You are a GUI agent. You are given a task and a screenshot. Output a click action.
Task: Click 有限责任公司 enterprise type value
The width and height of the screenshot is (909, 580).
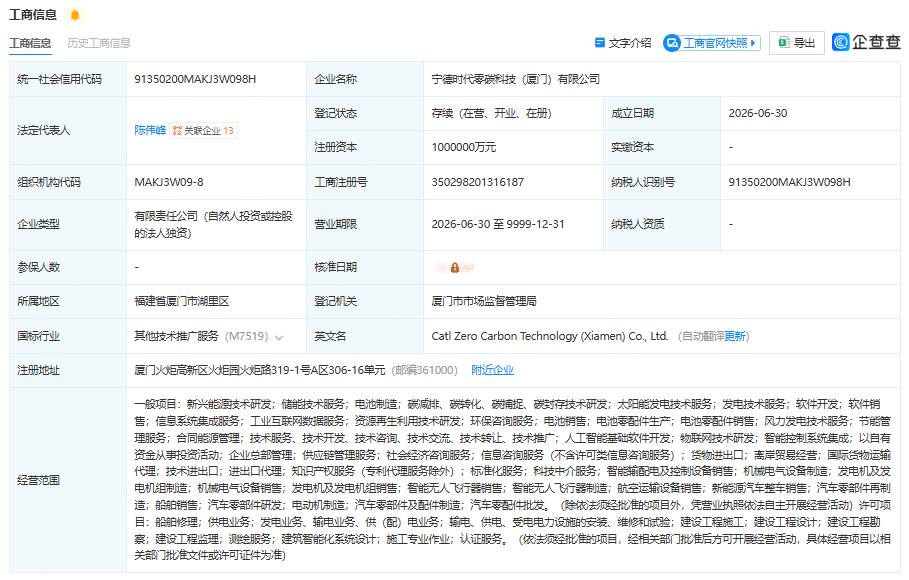213,224
